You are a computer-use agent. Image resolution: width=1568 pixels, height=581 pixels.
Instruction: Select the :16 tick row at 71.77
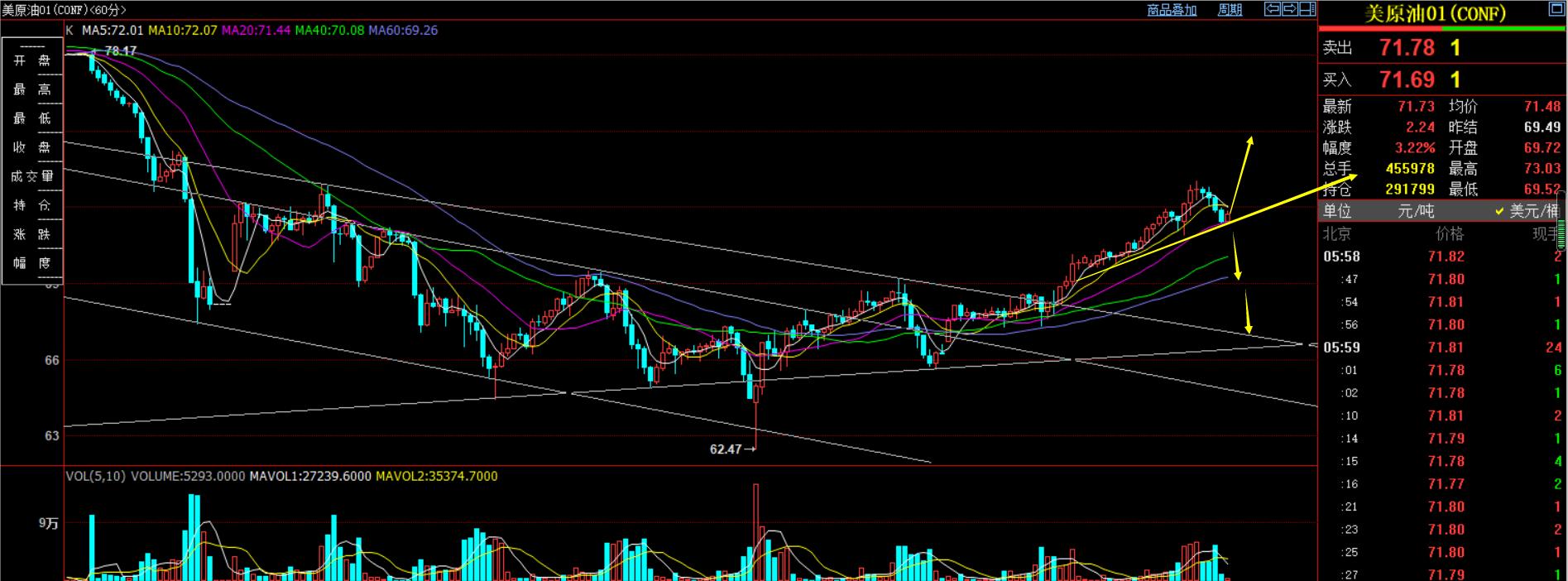pos(1441,484)
